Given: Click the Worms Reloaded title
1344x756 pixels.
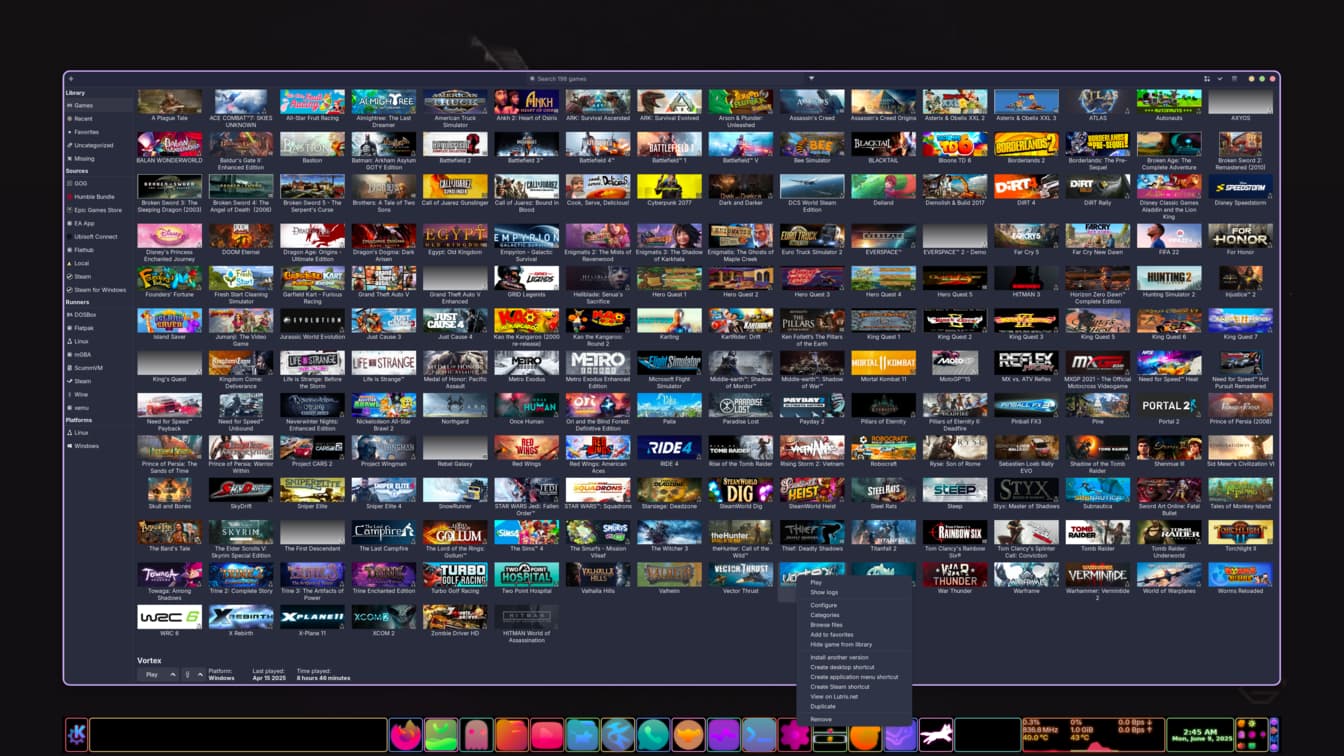Looking at the screenshot, I should pyautogui.click(x=1241, y=591).
